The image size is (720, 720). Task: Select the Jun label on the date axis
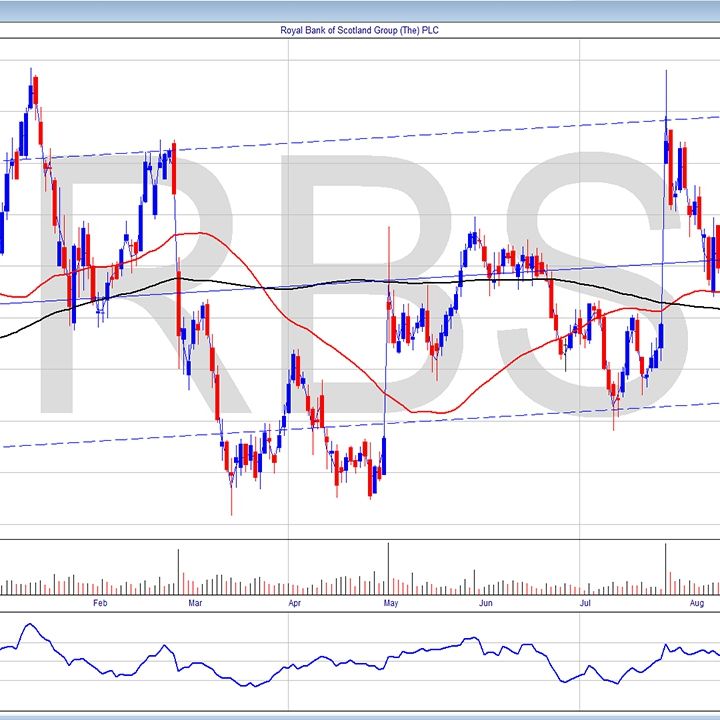[486, 604]
